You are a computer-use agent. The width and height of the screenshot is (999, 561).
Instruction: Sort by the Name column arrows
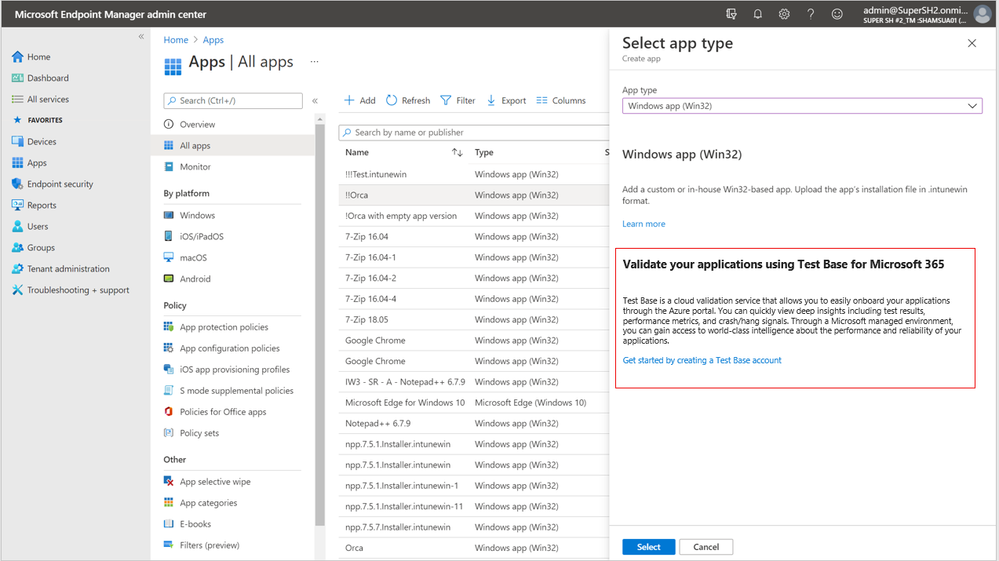pos(457,152)
